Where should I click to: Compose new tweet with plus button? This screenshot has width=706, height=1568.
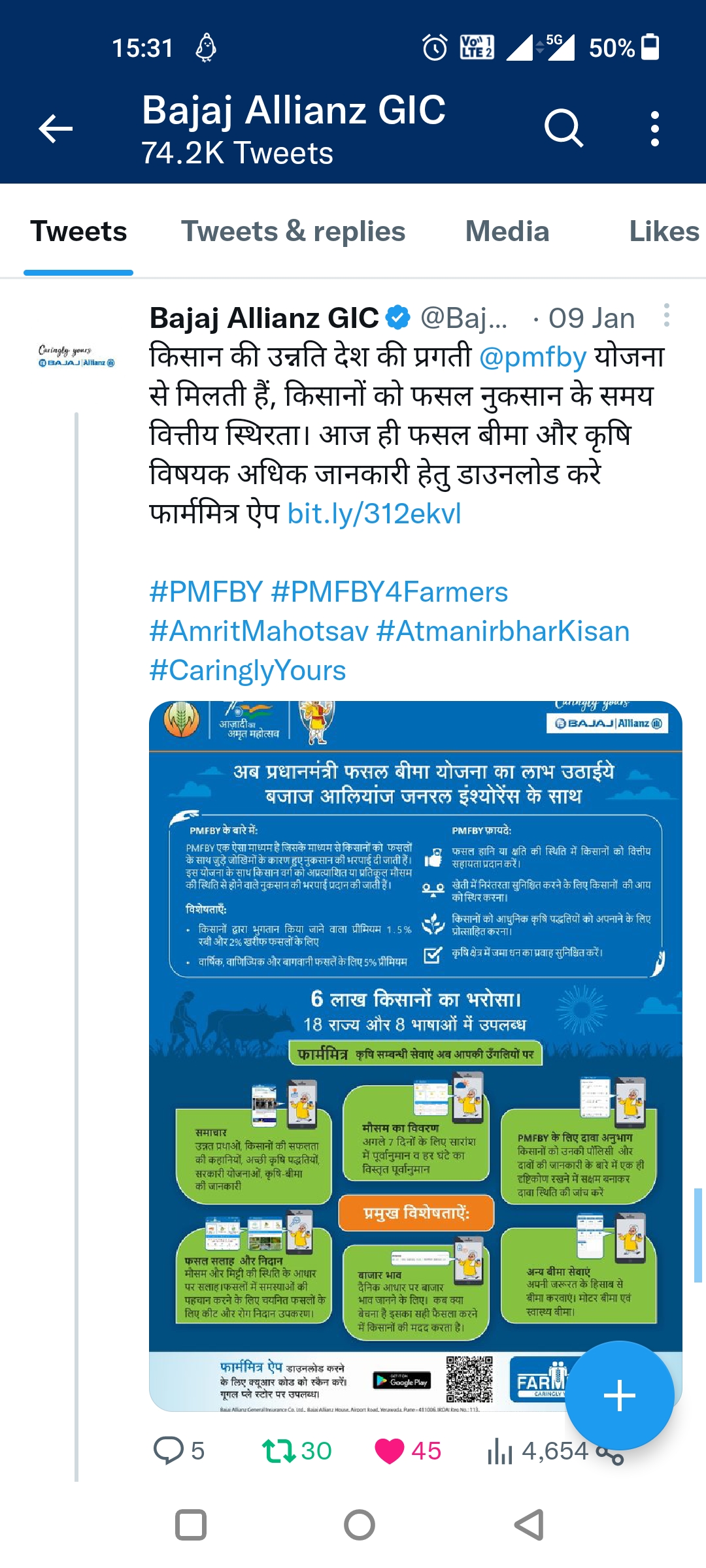pyautogui.click(x=619, y=1396)
